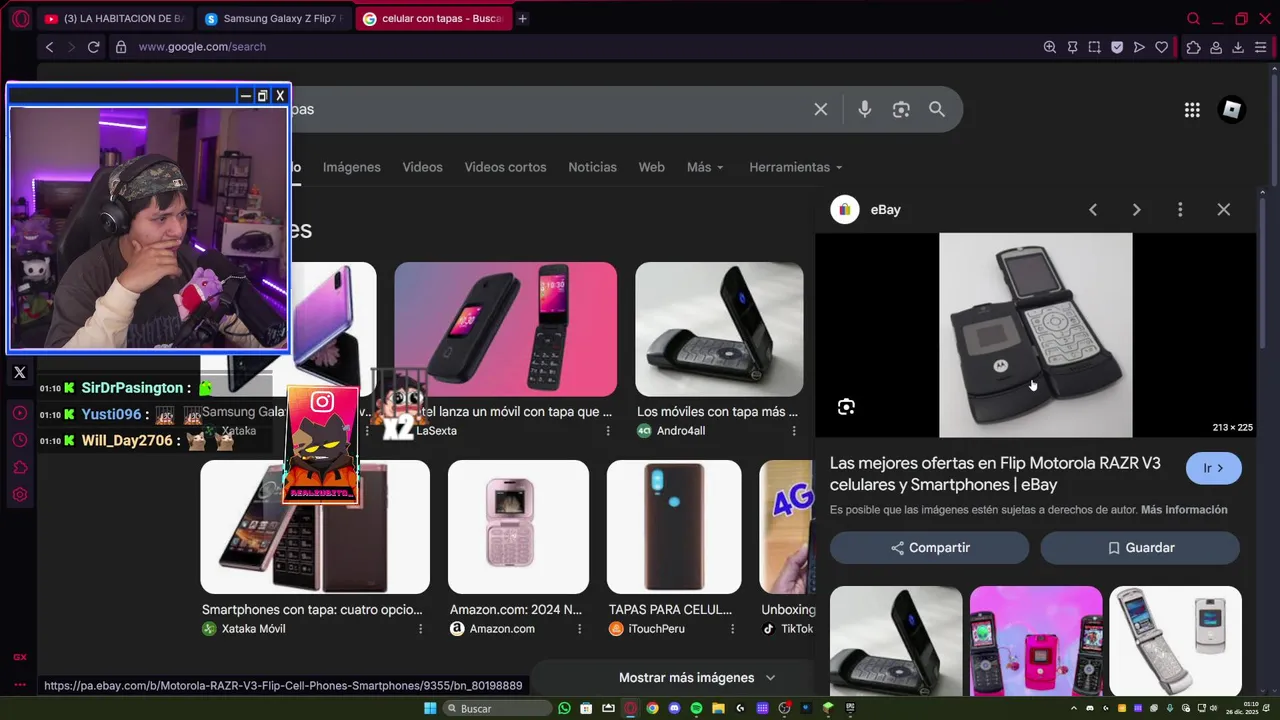Screen dimensions: 1280x720
Task: Switch to the Videos cortos tab
Action: (x=505, y=167)
